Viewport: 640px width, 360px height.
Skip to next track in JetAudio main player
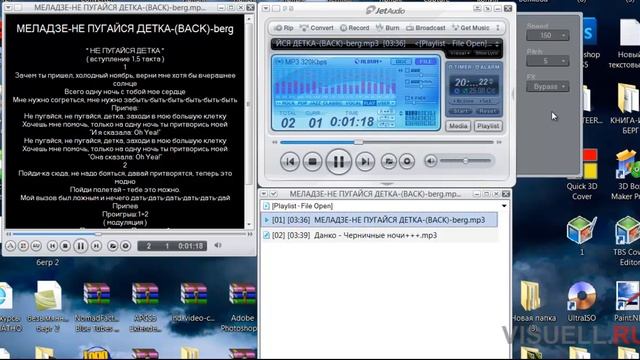(x=365, y=162)
